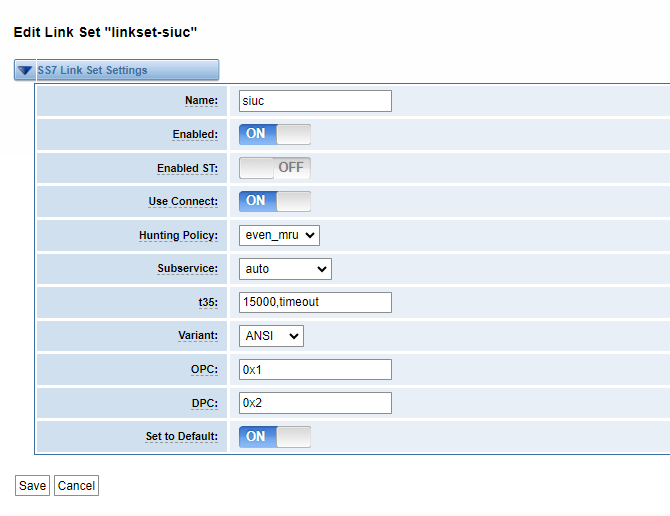
Task: Click the t35 label
Action: tap(208, 302)
